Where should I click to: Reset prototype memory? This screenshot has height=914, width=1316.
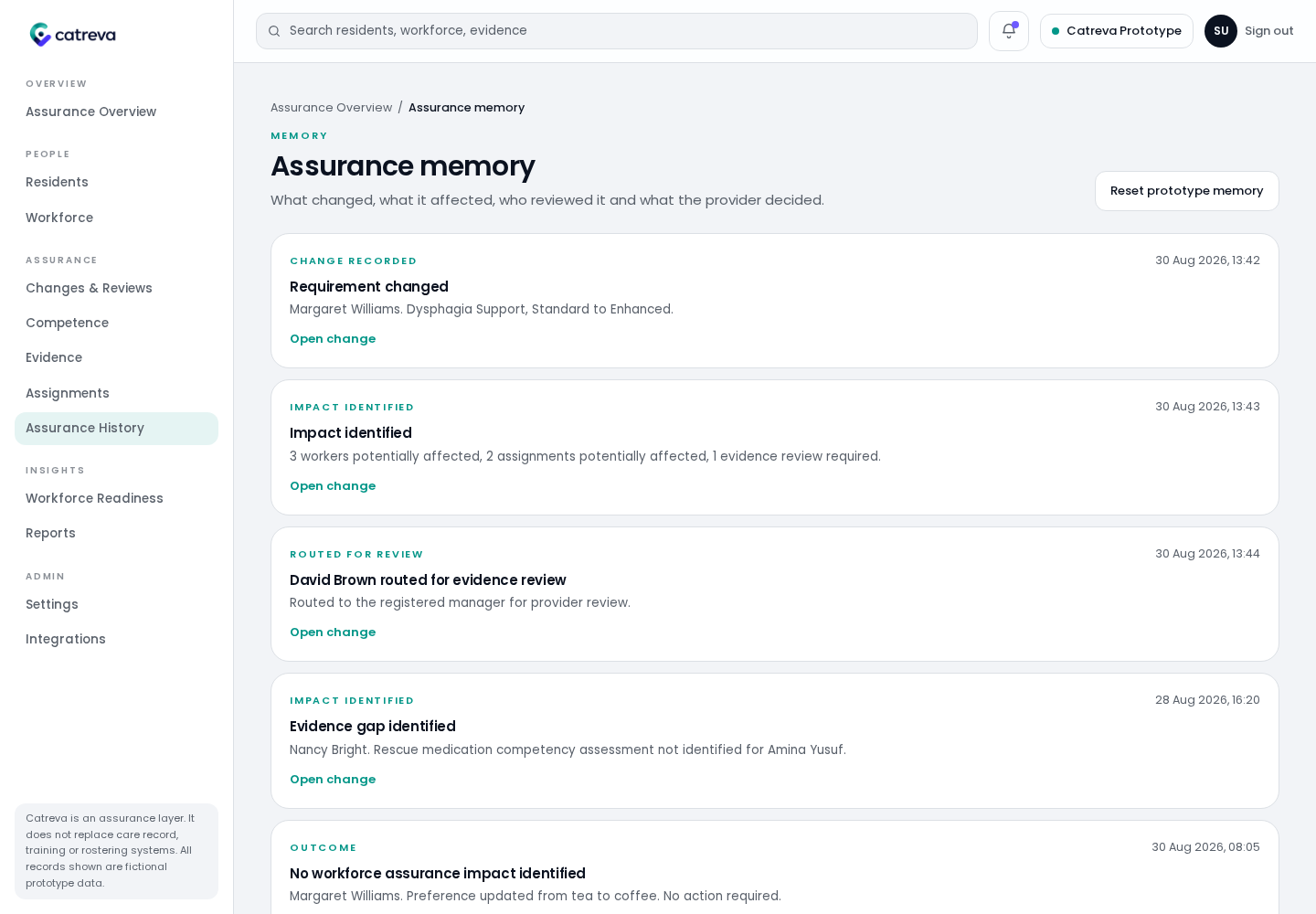click(x=1186, y=191)
